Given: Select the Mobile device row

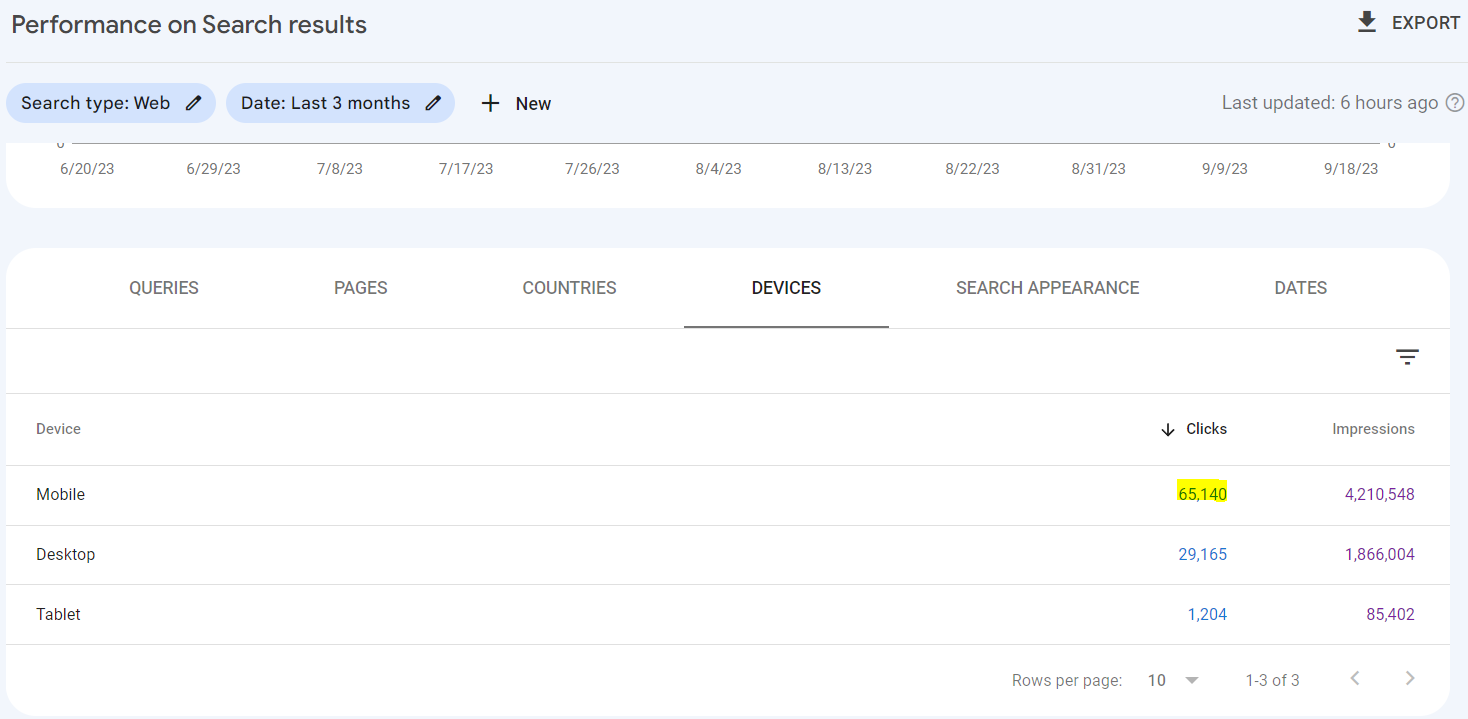Looking at the screenshot, I should [61, 494].
